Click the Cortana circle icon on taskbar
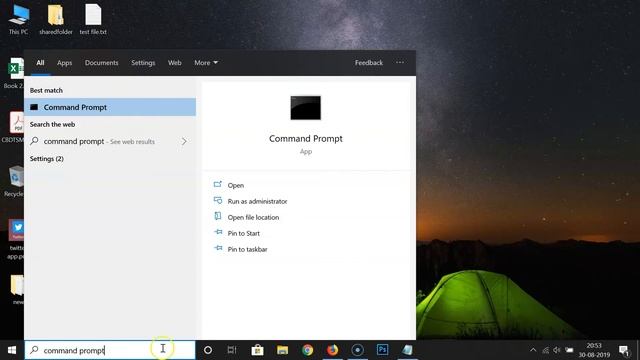 click(208, 350)
